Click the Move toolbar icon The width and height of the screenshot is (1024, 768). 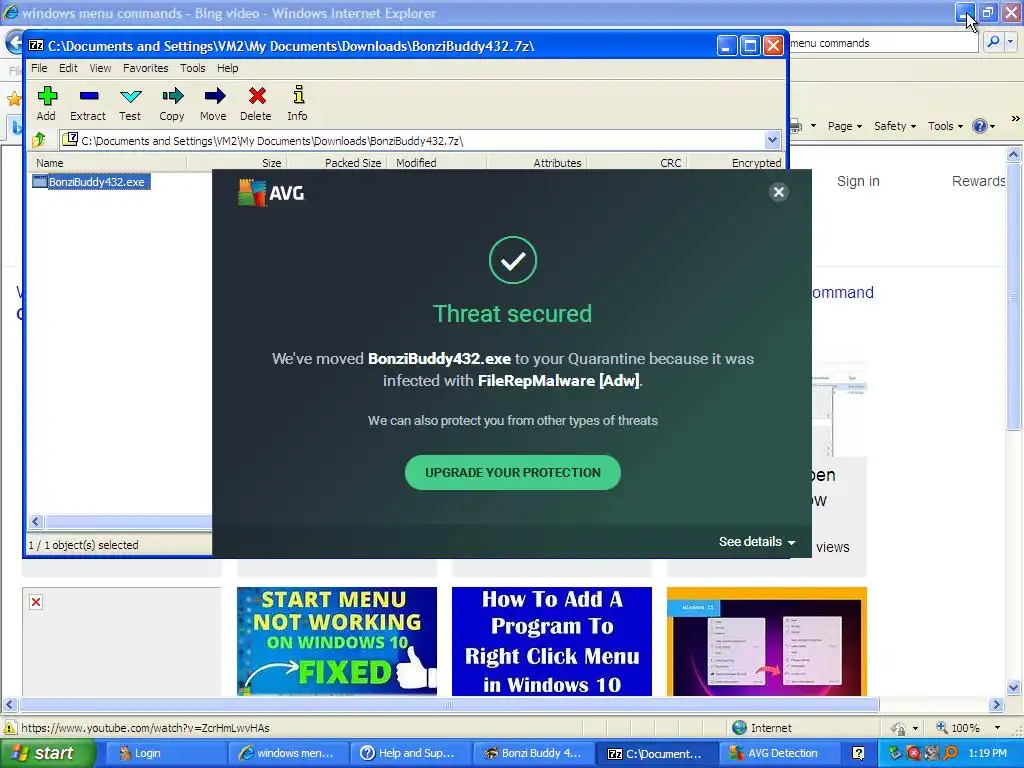(x=214, y=103)
